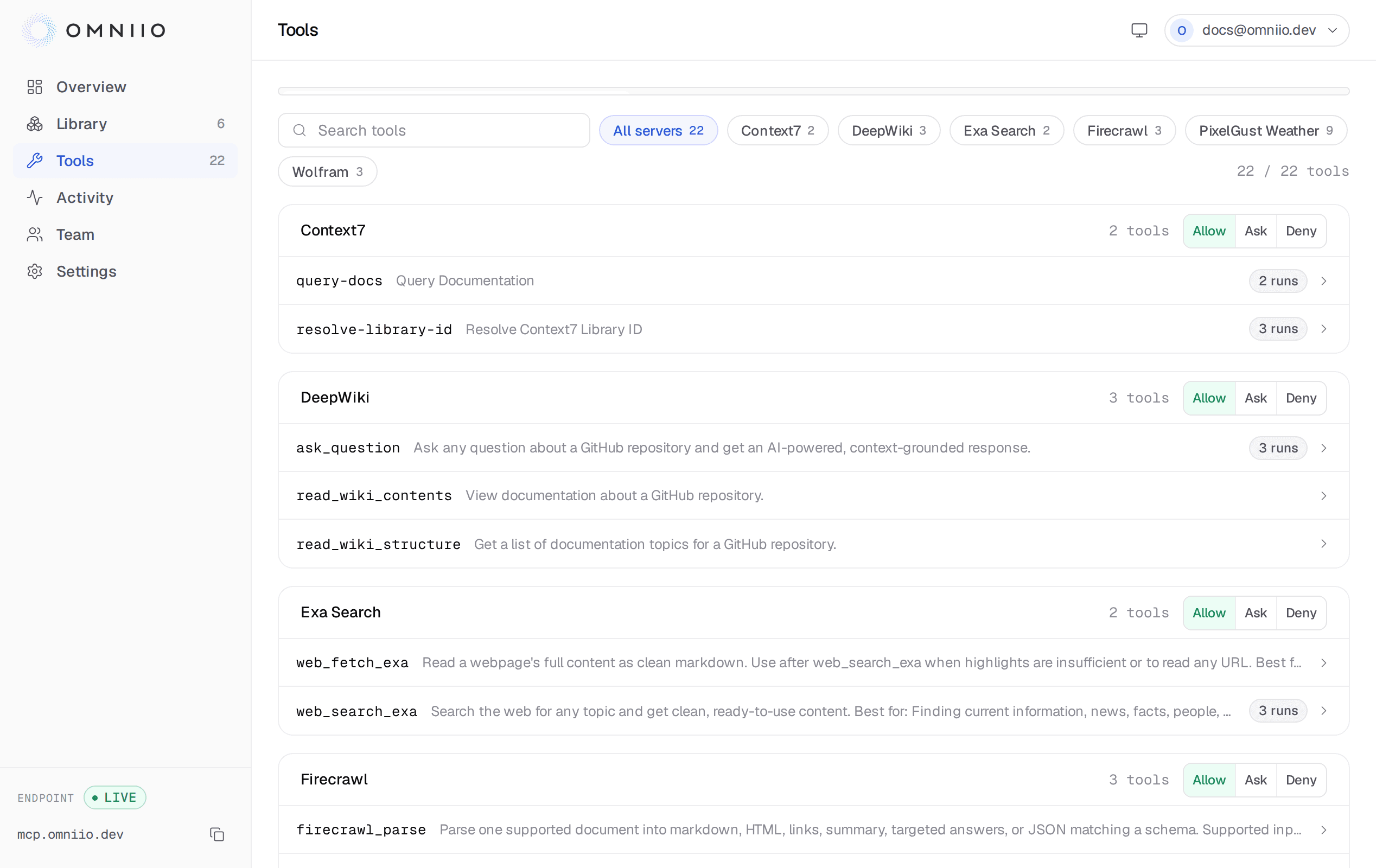
Task: Click the 3 runs badge on web_search_exa
Action: [x=1278, y=711]
